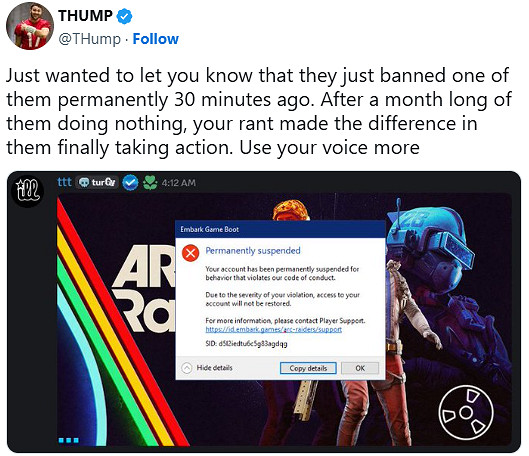Click OK in the suspension dialog
This screenshot has height=456, width=529.
click(x=360, y=368)
